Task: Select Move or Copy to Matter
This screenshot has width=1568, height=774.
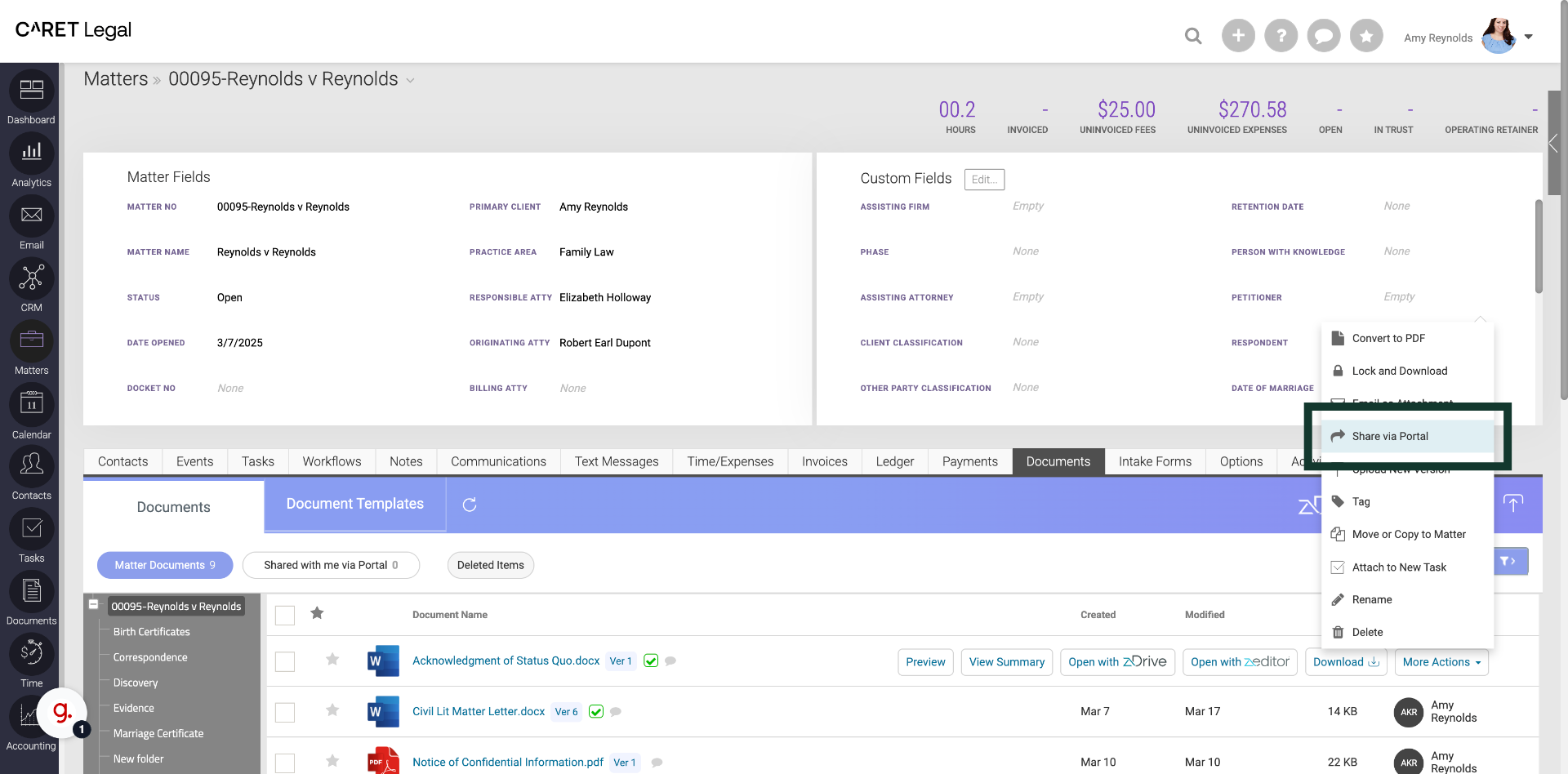Action: (x=1408, y=534)
